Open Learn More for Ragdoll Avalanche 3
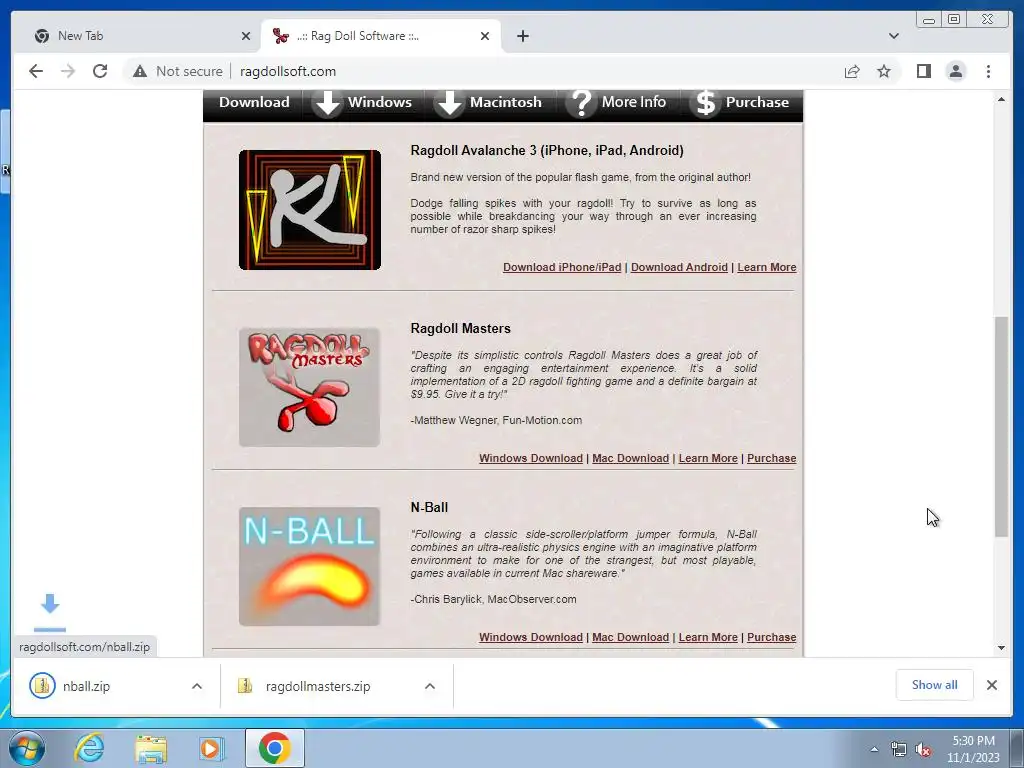The width and height of the screenshot is (1024, 768). pyautogui.click(x=767, y=267)
